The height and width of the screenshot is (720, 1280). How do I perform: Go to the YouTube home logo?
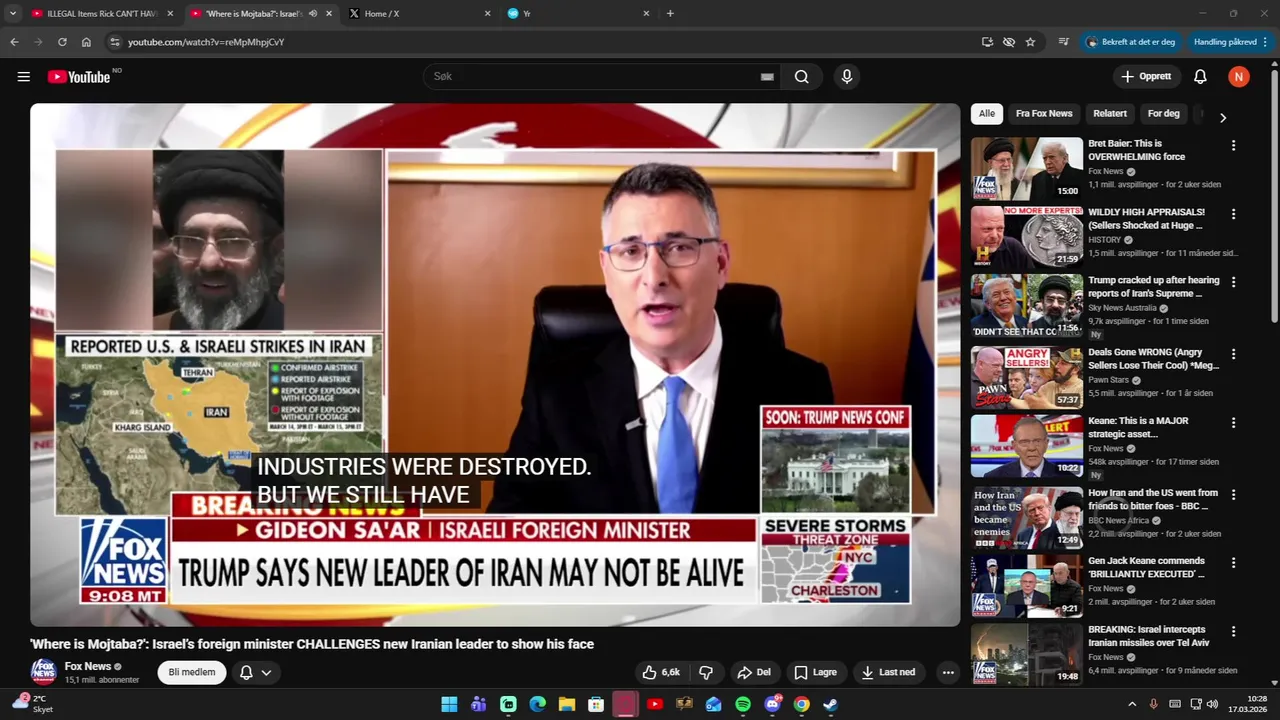click(x=79, y=77)
